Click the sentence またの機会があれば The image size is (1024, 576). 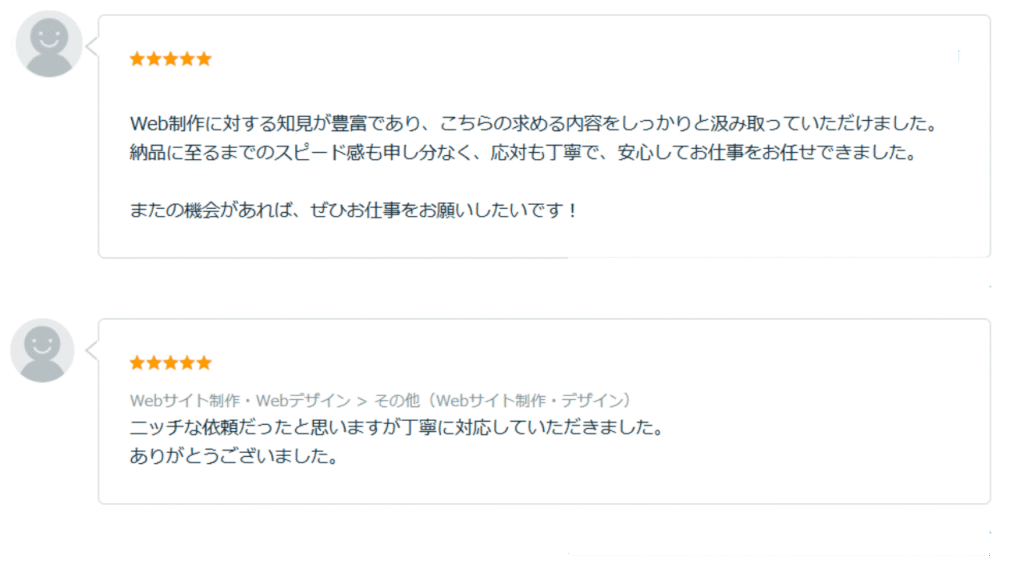[353, 210]
